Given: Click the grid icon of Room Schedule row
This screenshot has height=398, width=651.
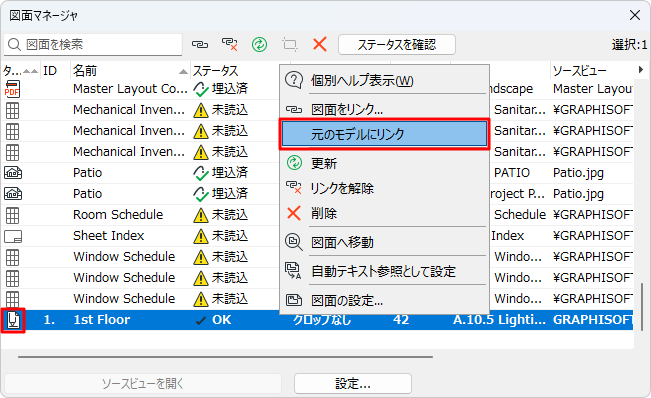Looking at the screenshot, I should click(x=12, y=215).
